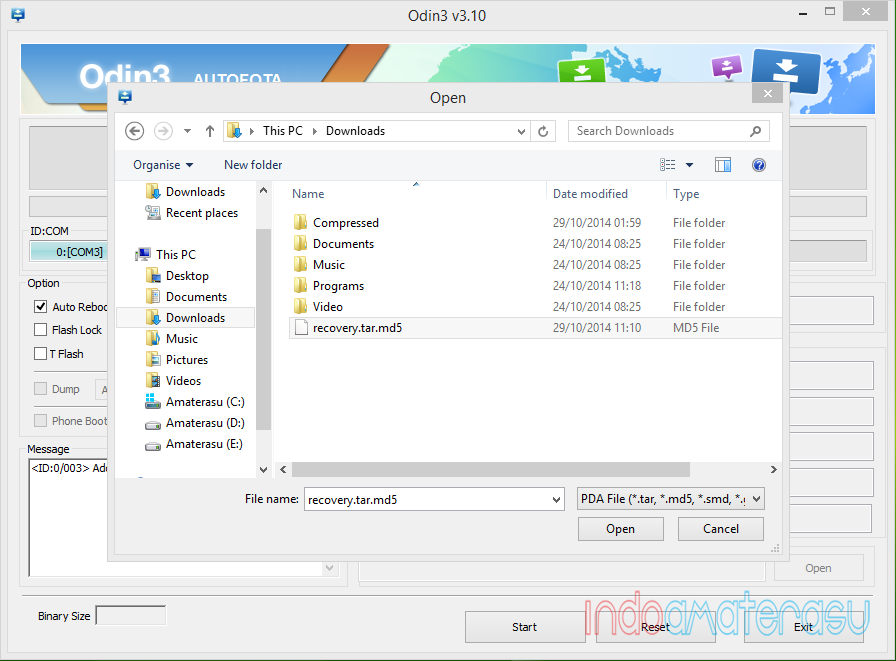Sort by Date modified column
896x661 pixels.
pyautogui.click(x=590, y=194)
